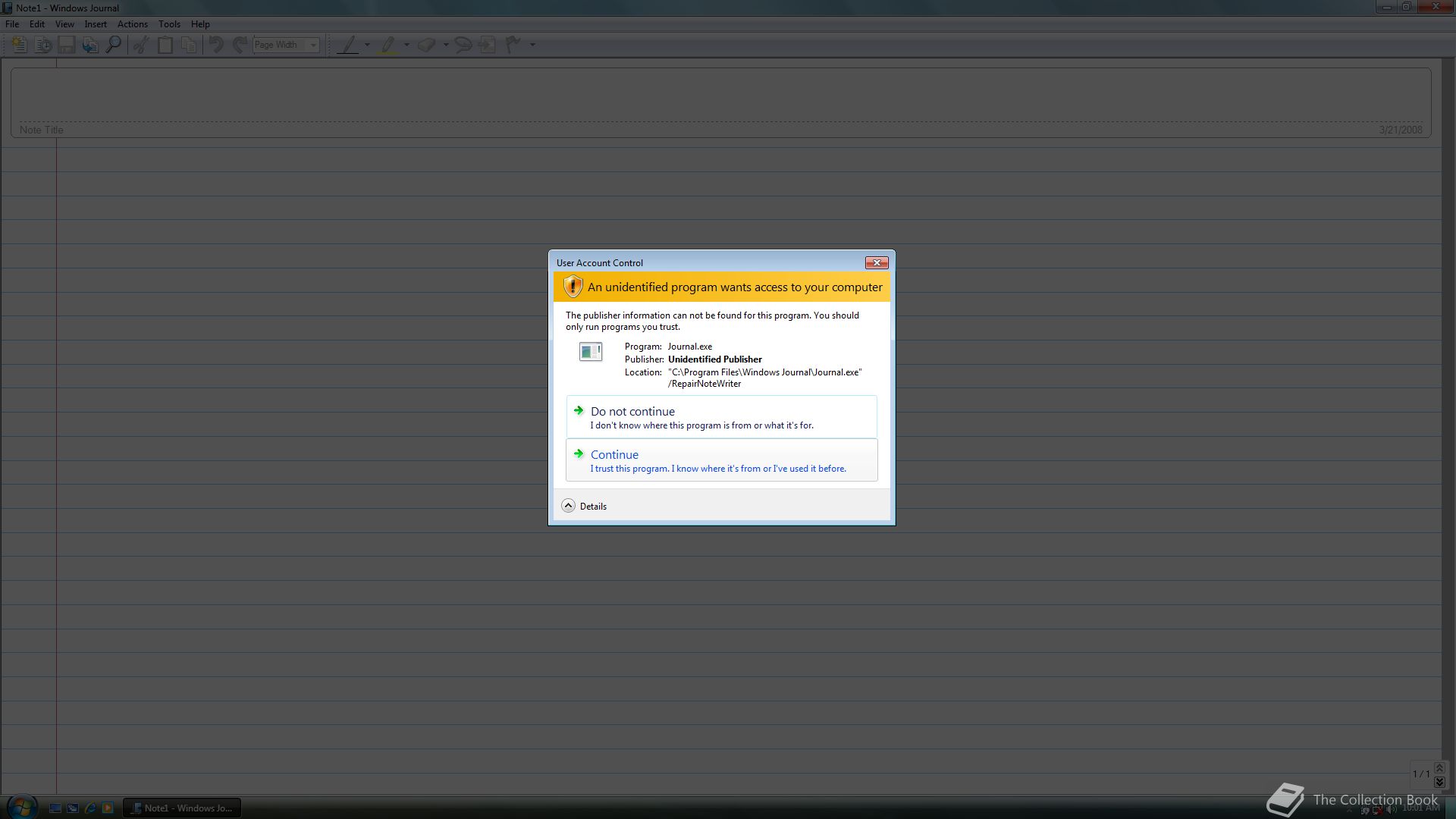The width and height of the screenshot is (1456, 819).
Task: Click Note1 - Windows Journal taskbar button
Action: click(x=182, y=808)
